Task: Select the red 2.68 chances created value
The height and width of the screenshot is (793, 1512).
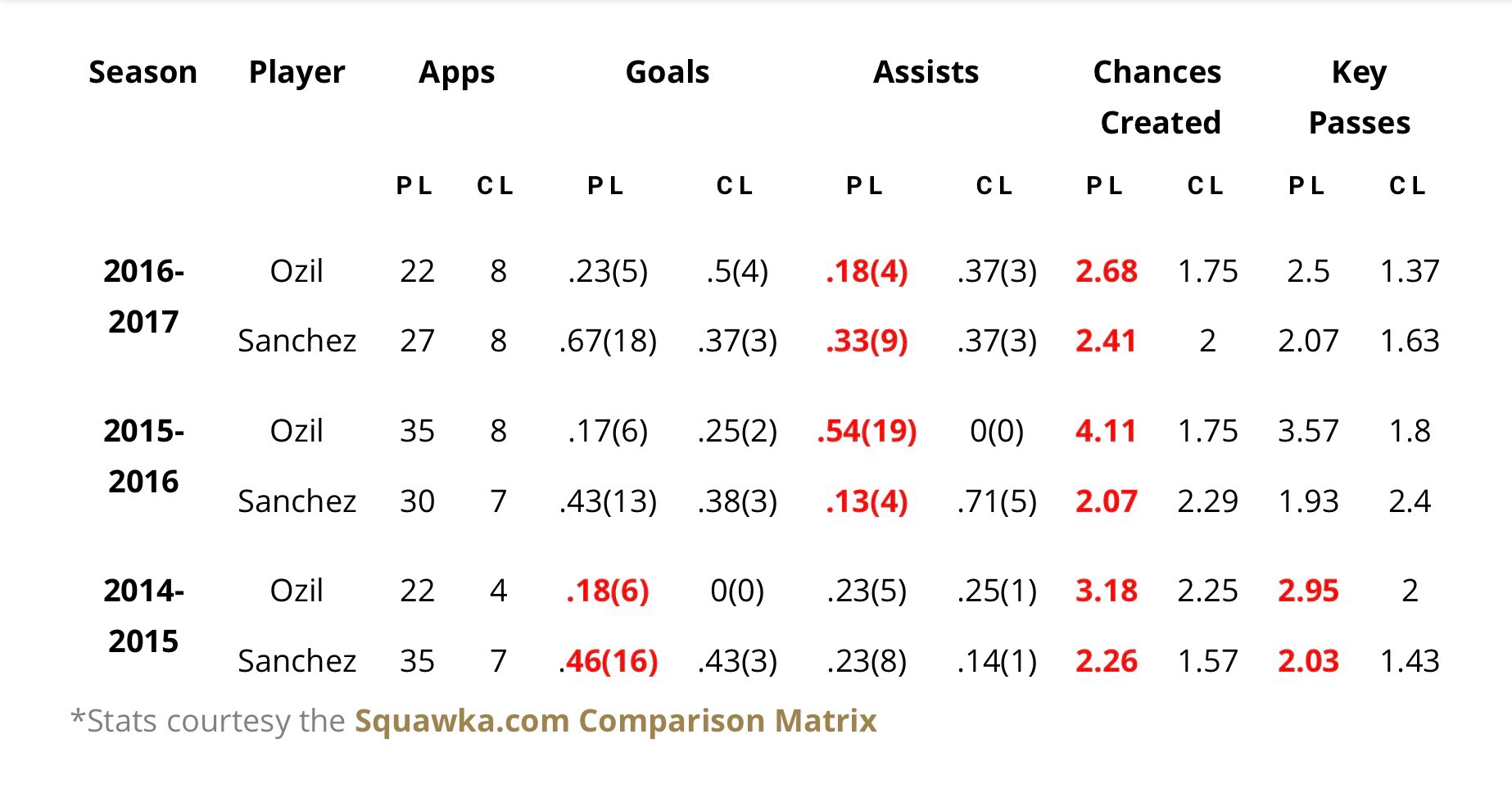Action: point(1106,271)
